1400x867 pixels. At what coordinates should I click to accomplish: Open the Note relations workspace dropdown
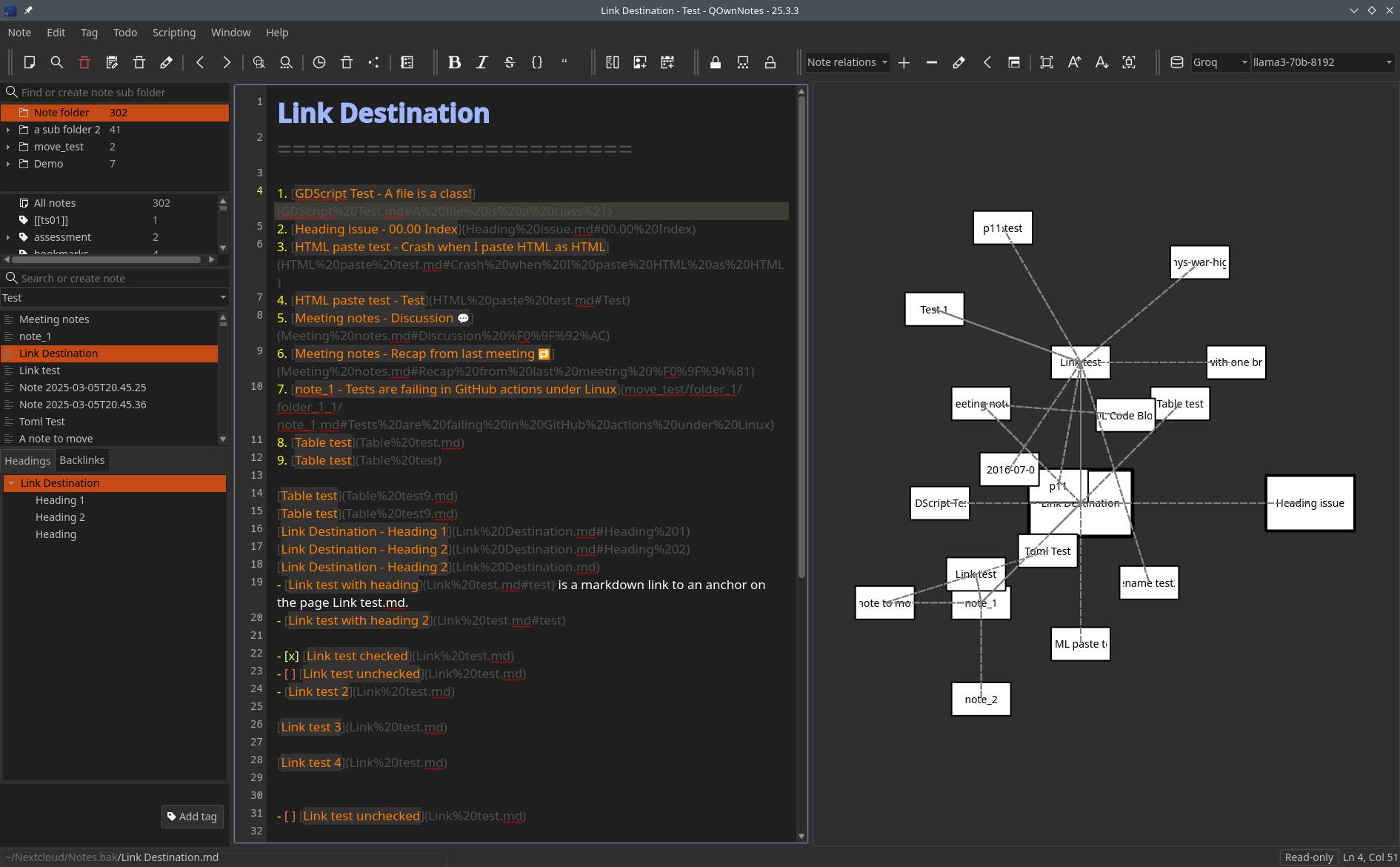847,63
